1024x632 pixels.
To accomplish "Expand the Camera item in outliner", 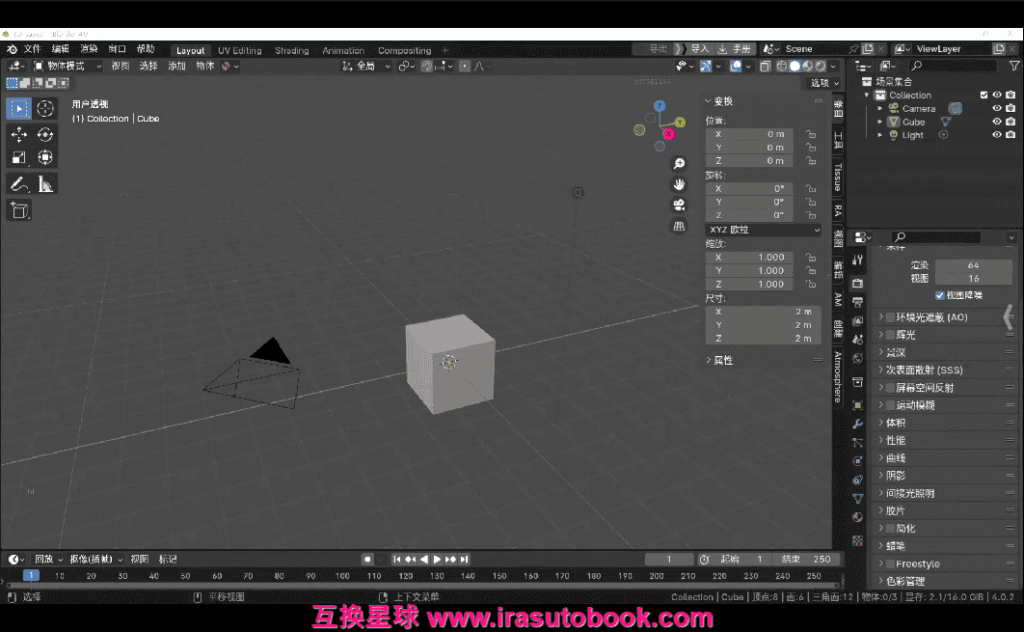I will pos(880,108).
